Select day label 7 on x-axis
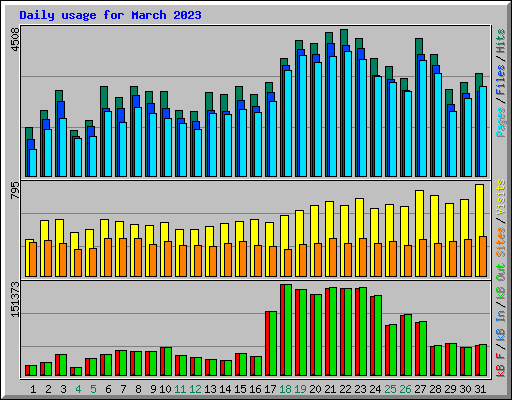Viewport: 512px width, 400px height. coord(123,389)
